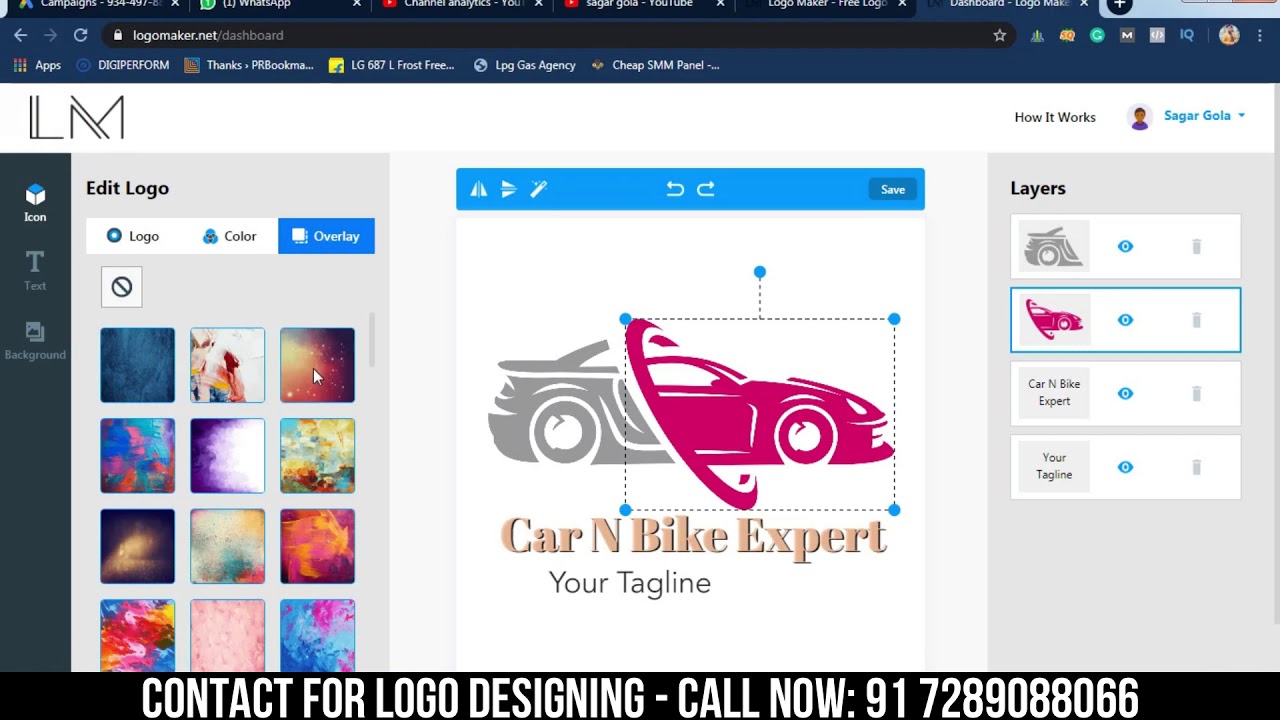The width and height of the screenshot is (1280, 720).
Task: Save the logo design
Action: point(892,189)
